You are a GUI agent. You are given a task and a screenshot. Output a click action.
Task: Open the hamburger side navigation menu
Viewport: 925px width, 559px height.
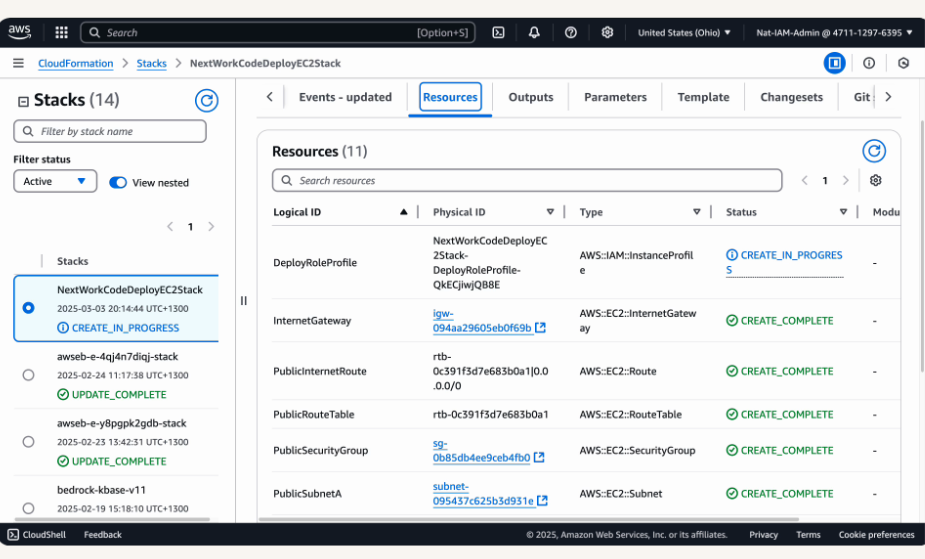click(18, 63)
